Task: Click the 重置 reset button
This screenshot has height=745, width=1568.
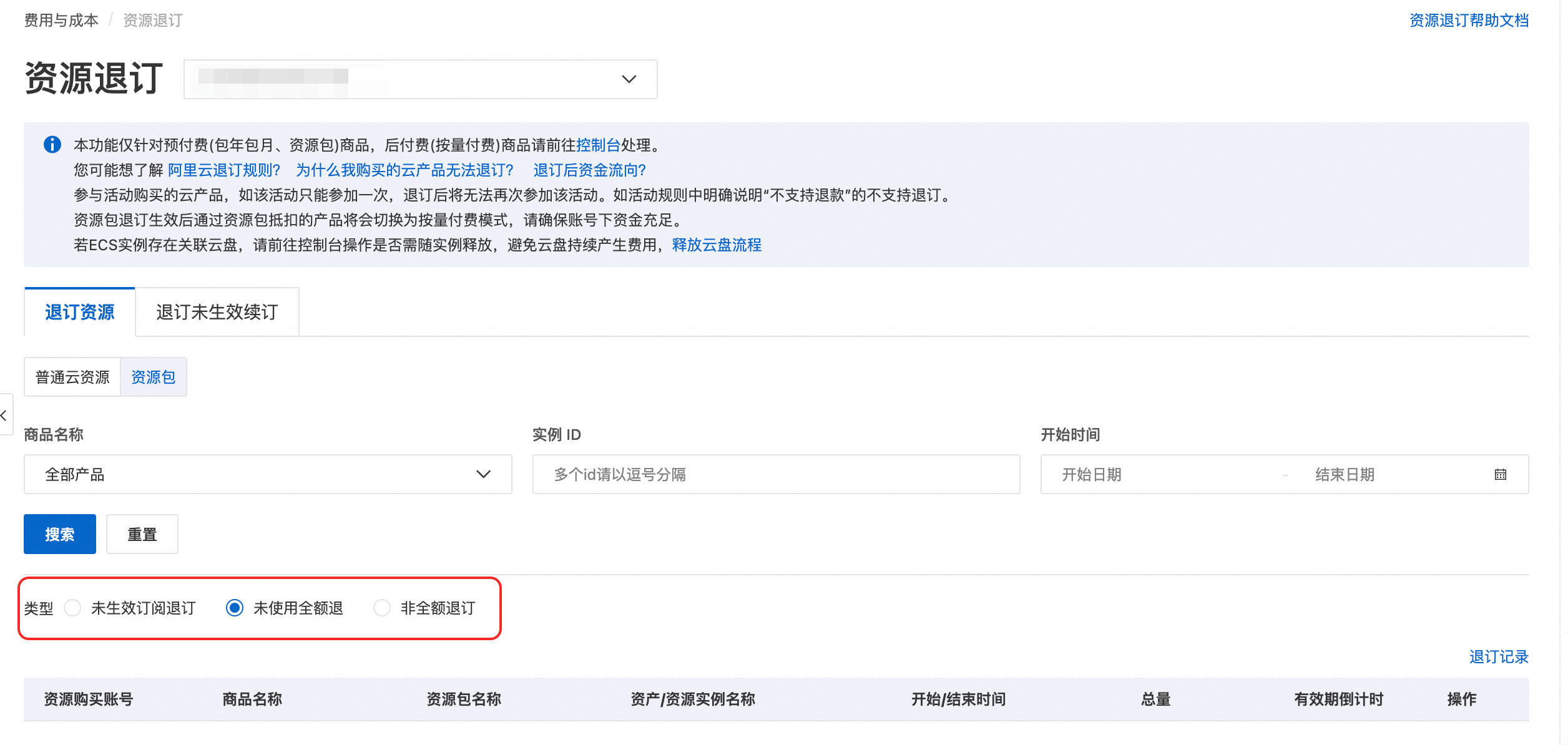Action: coord(142,534)
